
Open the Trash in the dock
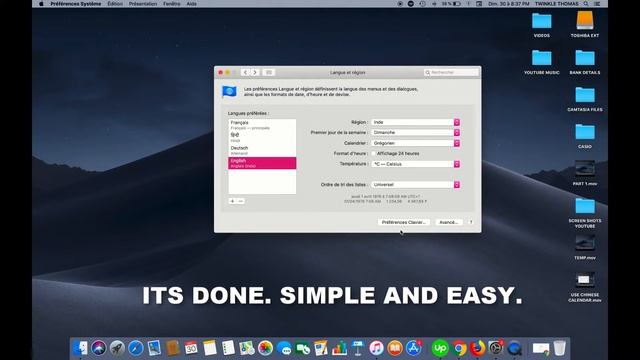[x=560, y=348]
